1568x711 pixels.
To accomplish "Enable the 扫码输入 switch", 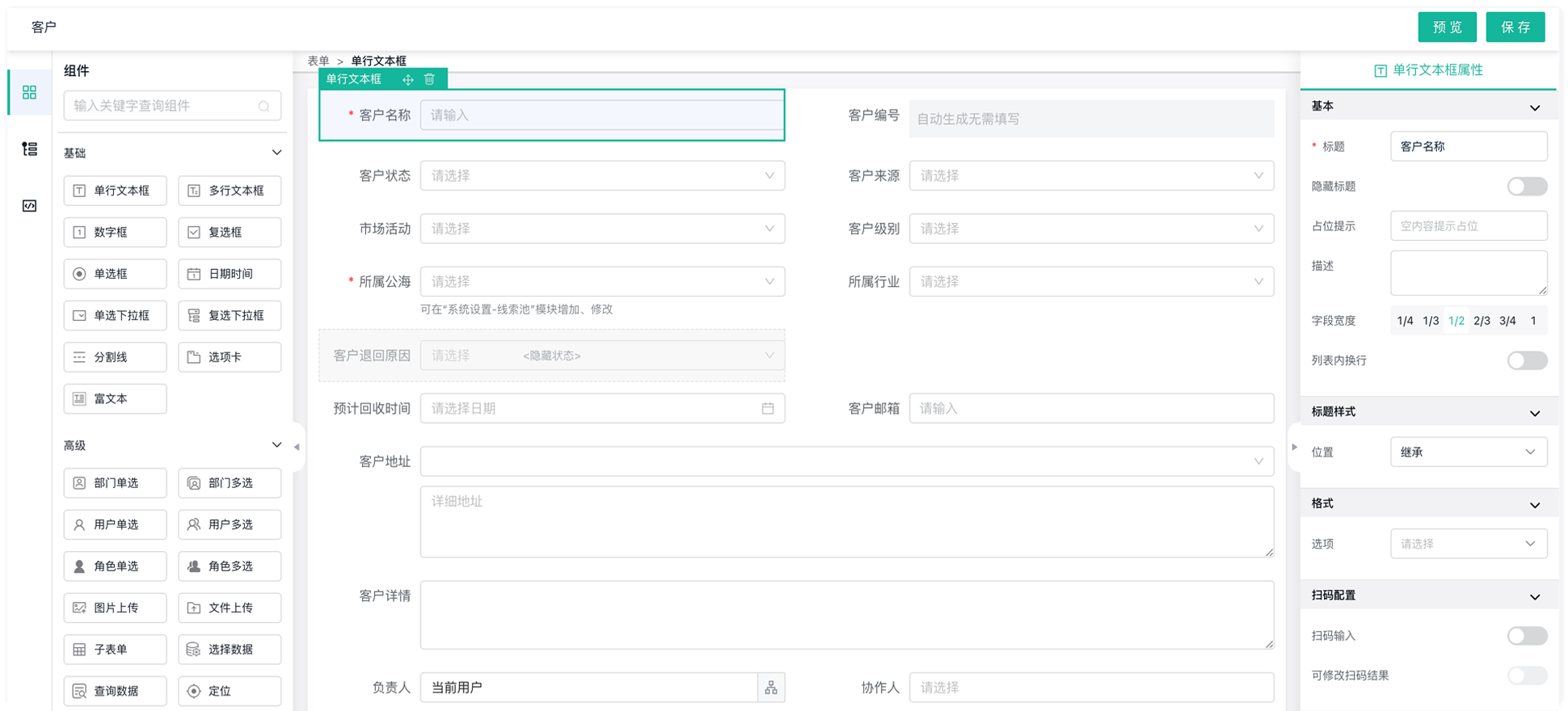I will (x=1527, y=636).
